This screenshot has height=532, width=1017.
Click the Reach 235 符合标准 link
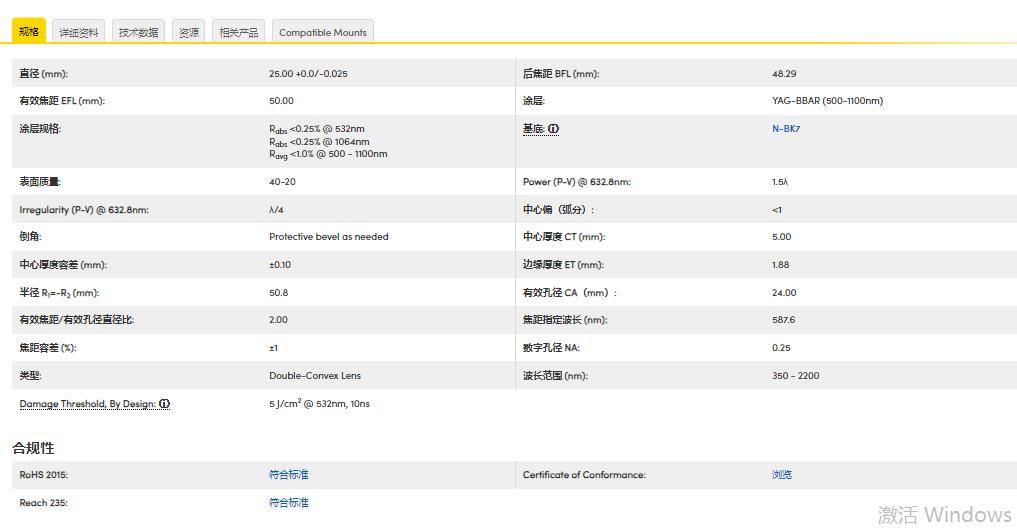(289, 503)
